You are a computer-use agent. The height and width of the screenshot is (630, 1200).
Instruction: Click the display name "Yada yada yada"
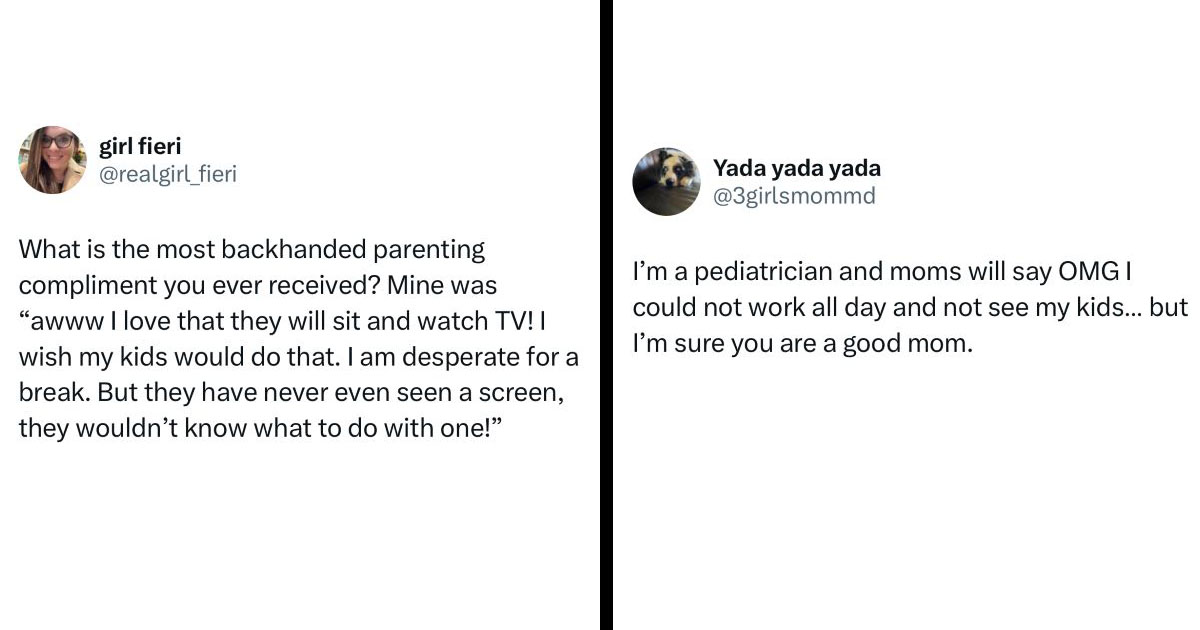796,168
